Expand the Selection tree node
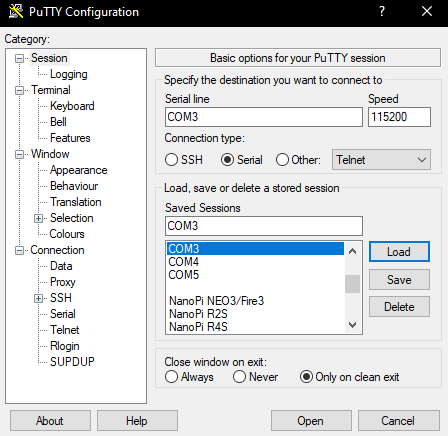Screen dimensions: 448x436 click(x=38, y=219)
